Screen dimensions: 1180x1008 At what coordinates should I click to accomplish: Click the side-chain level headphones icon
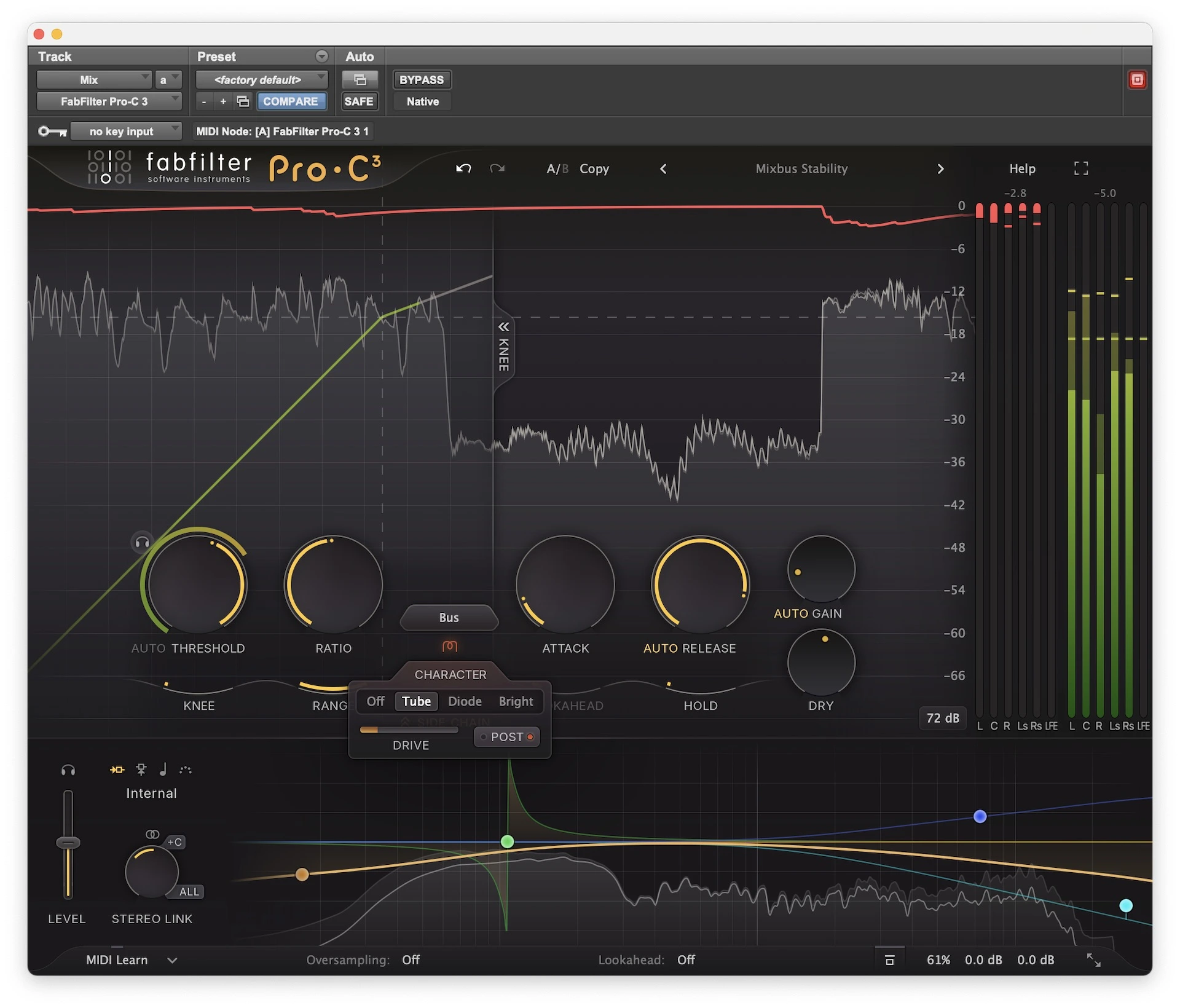[x=68, y=770]
